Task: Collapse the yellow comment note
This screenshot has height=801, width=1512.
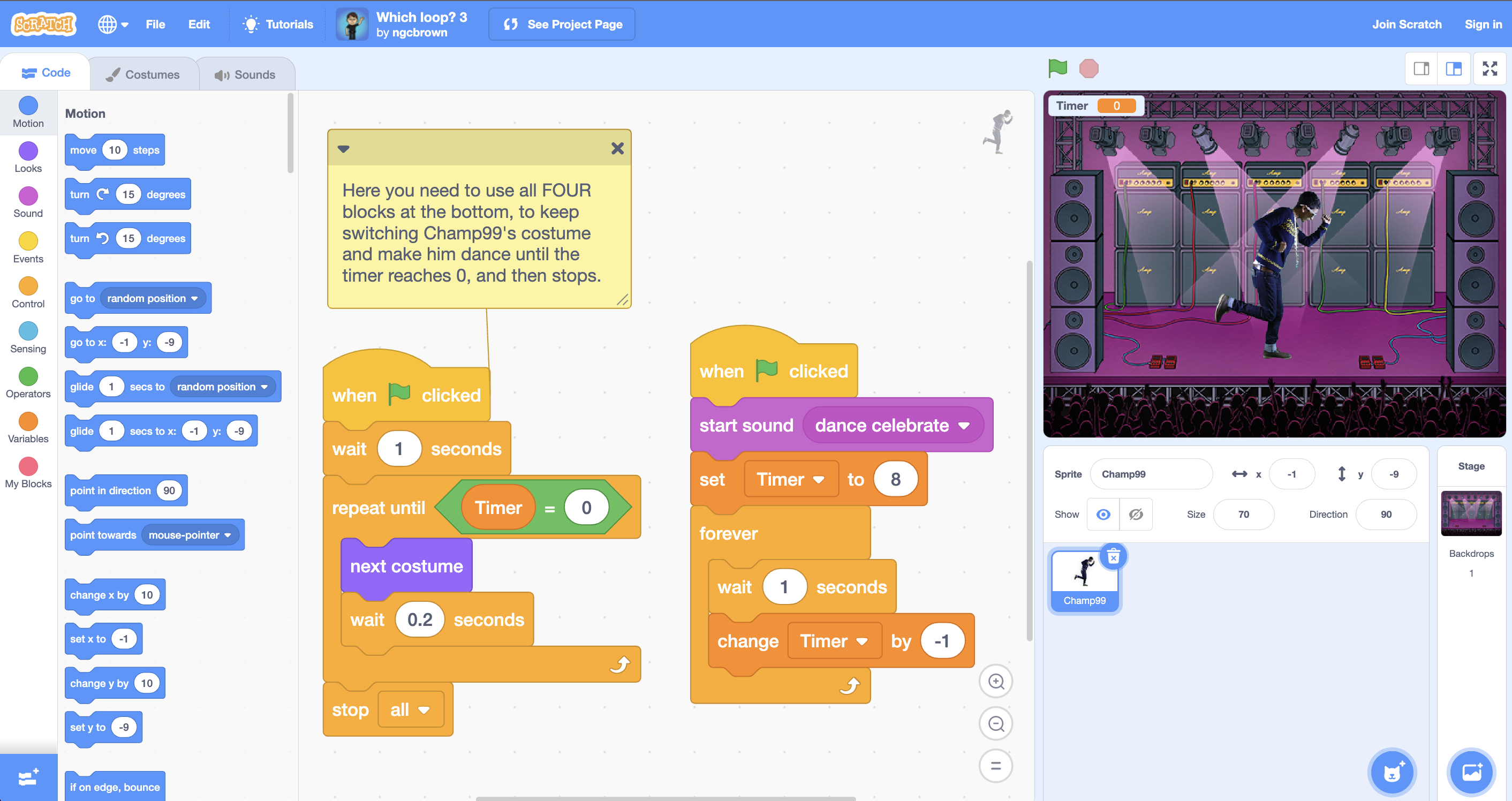Action: pos(343,148)
